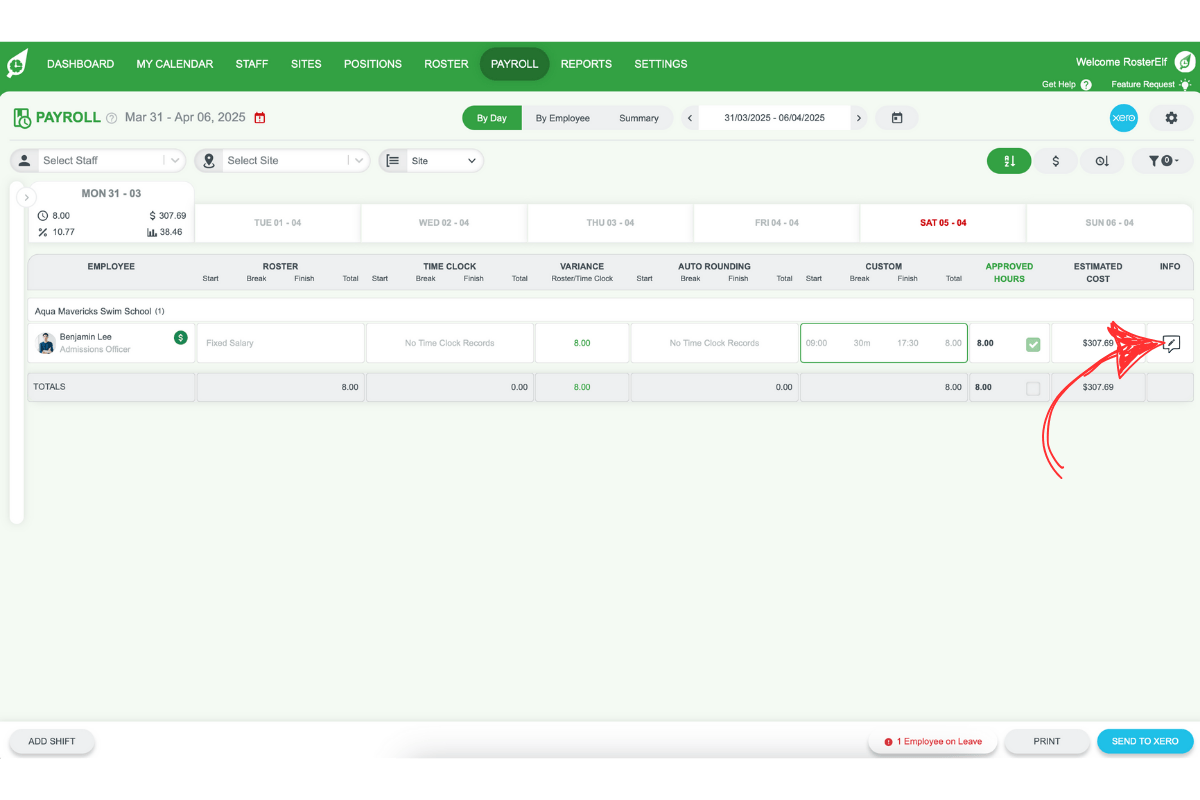Viewport: 1200px width, 800px height.
Task: Click the settings gear icon
Action: pos(1169,117)
